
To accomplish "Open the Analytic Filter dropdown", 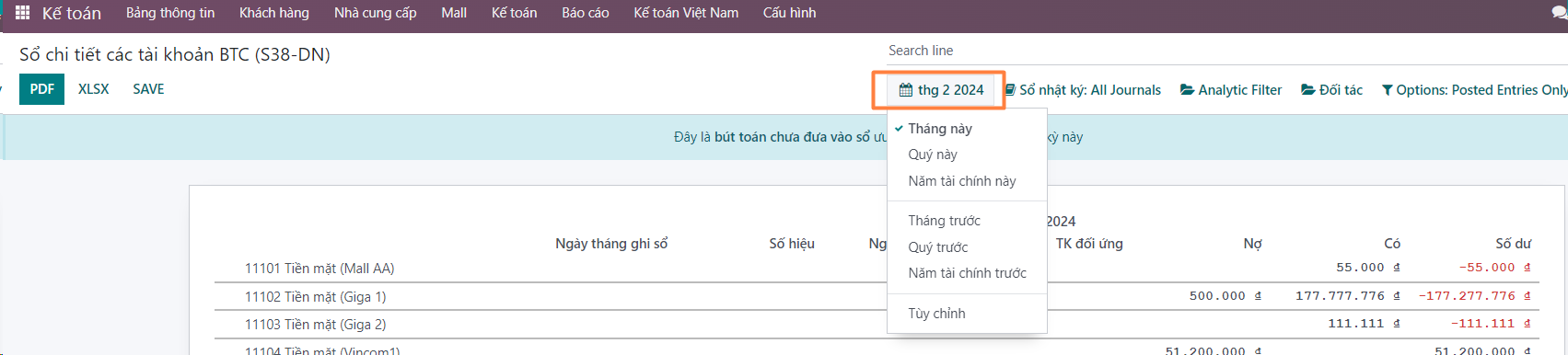I will (x=1231, y=90).
